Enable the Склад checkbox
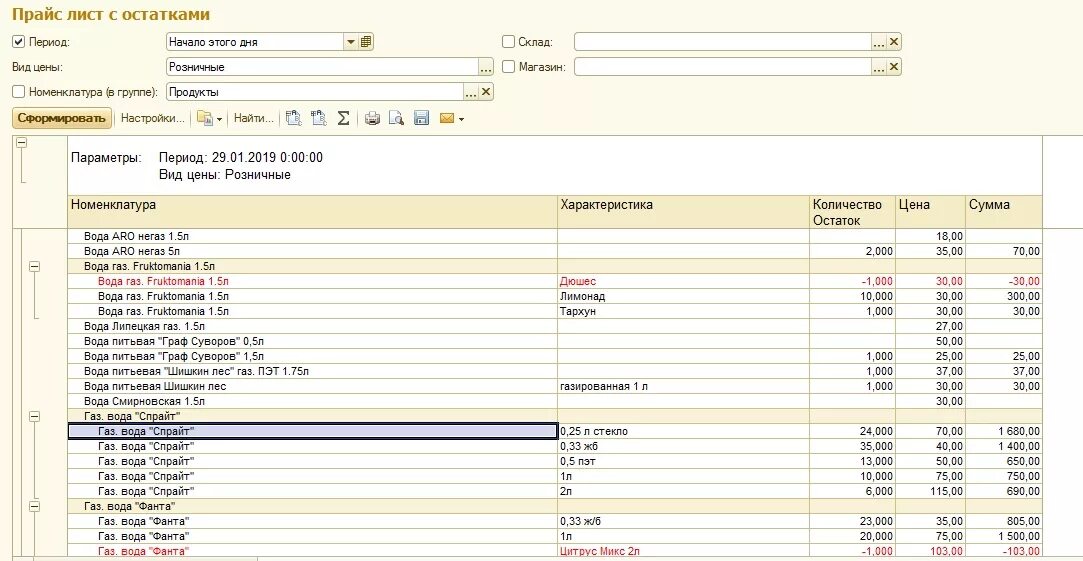The width and height of the screenshot is (1083, 561). point(508,41)
